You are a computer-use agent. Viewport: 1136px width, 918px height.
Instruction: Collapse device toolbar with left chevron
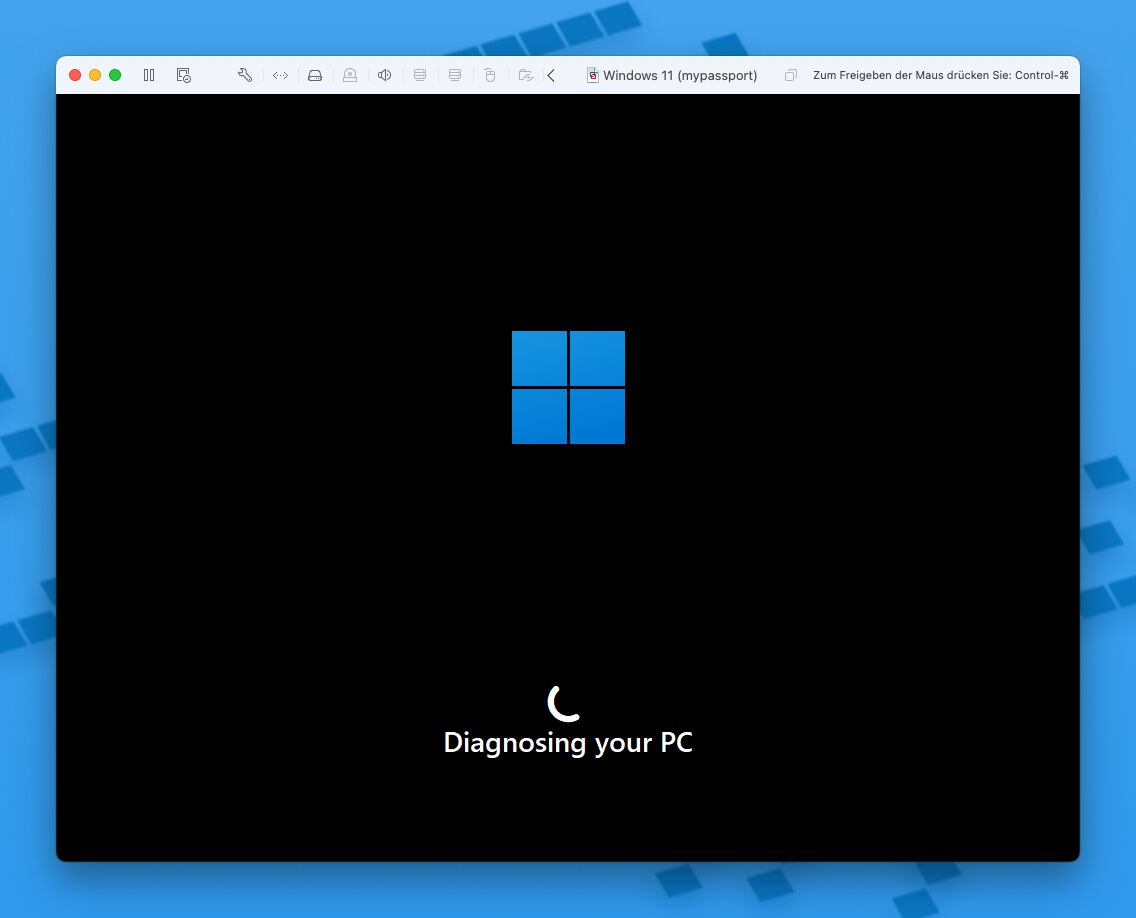[x=551, y=75]
